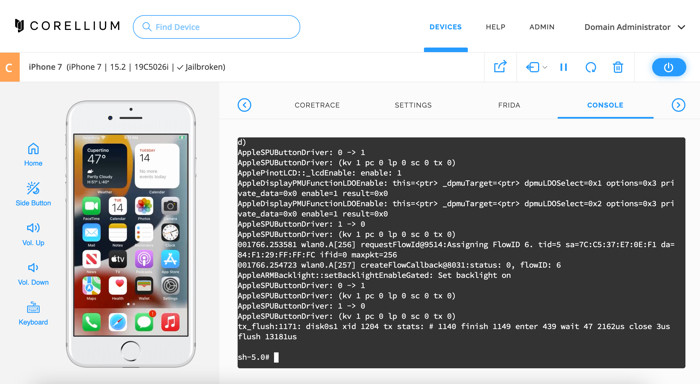Open the Reminders app on iPhone
The image size is (700, 384).
[x=144, y=232]
